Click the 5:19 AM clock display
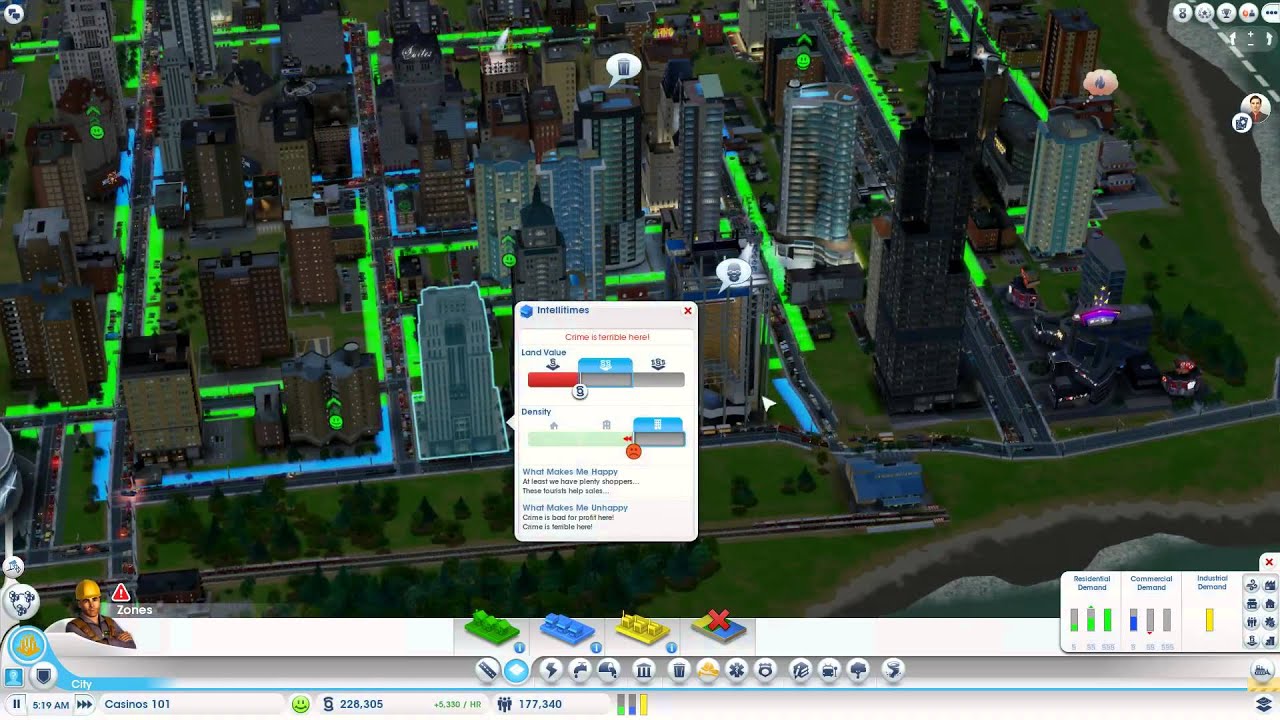Image resolution: width=1280 pixels, height=720 pixels. [50, 704]
